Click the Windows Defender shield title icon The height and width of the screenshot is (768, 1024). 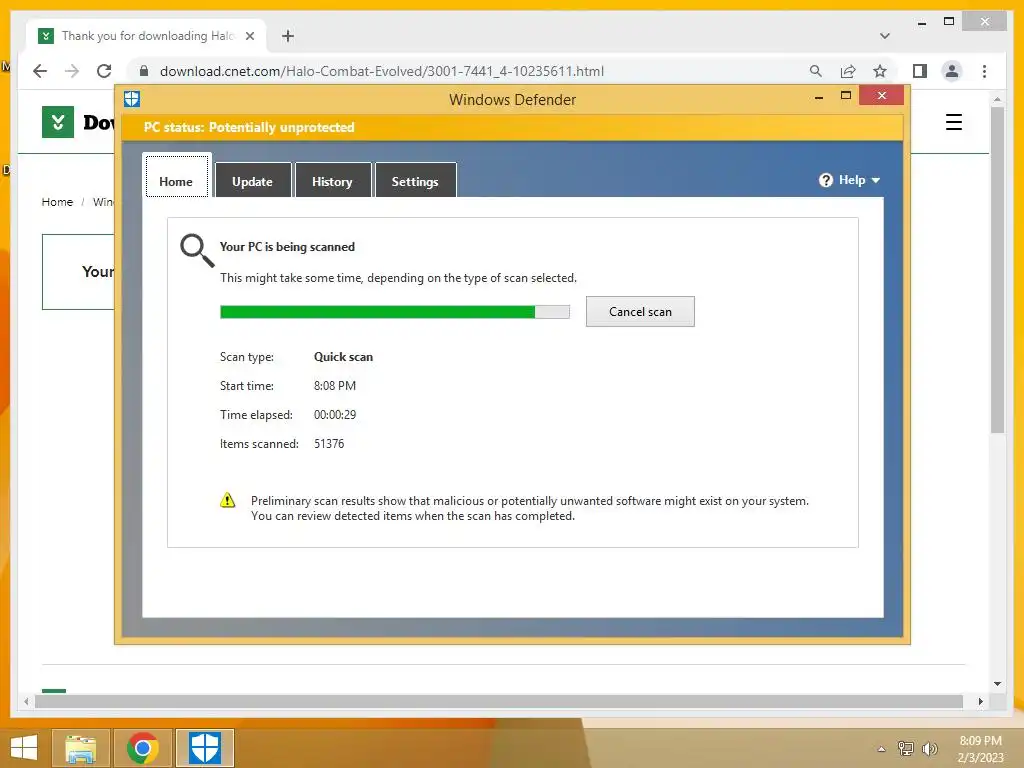pos(132,99)
